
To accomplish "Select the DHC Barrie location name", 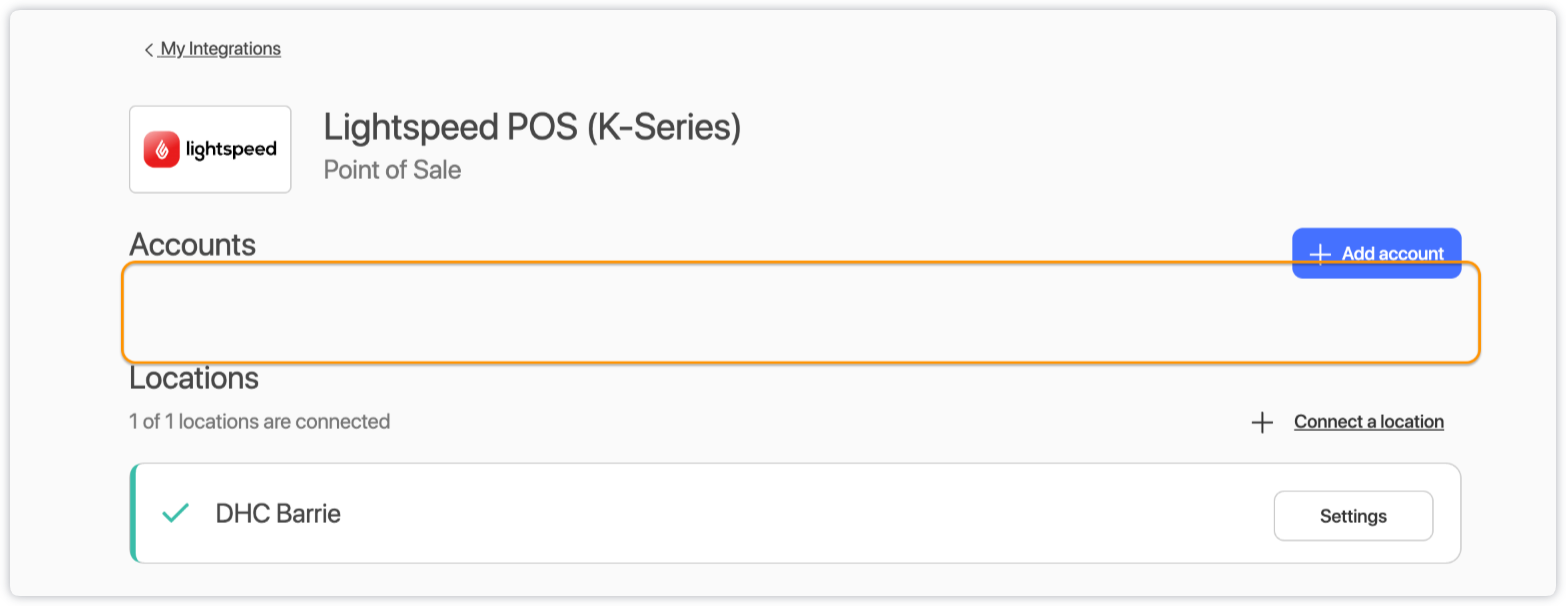I will click(x=278, y=514).
